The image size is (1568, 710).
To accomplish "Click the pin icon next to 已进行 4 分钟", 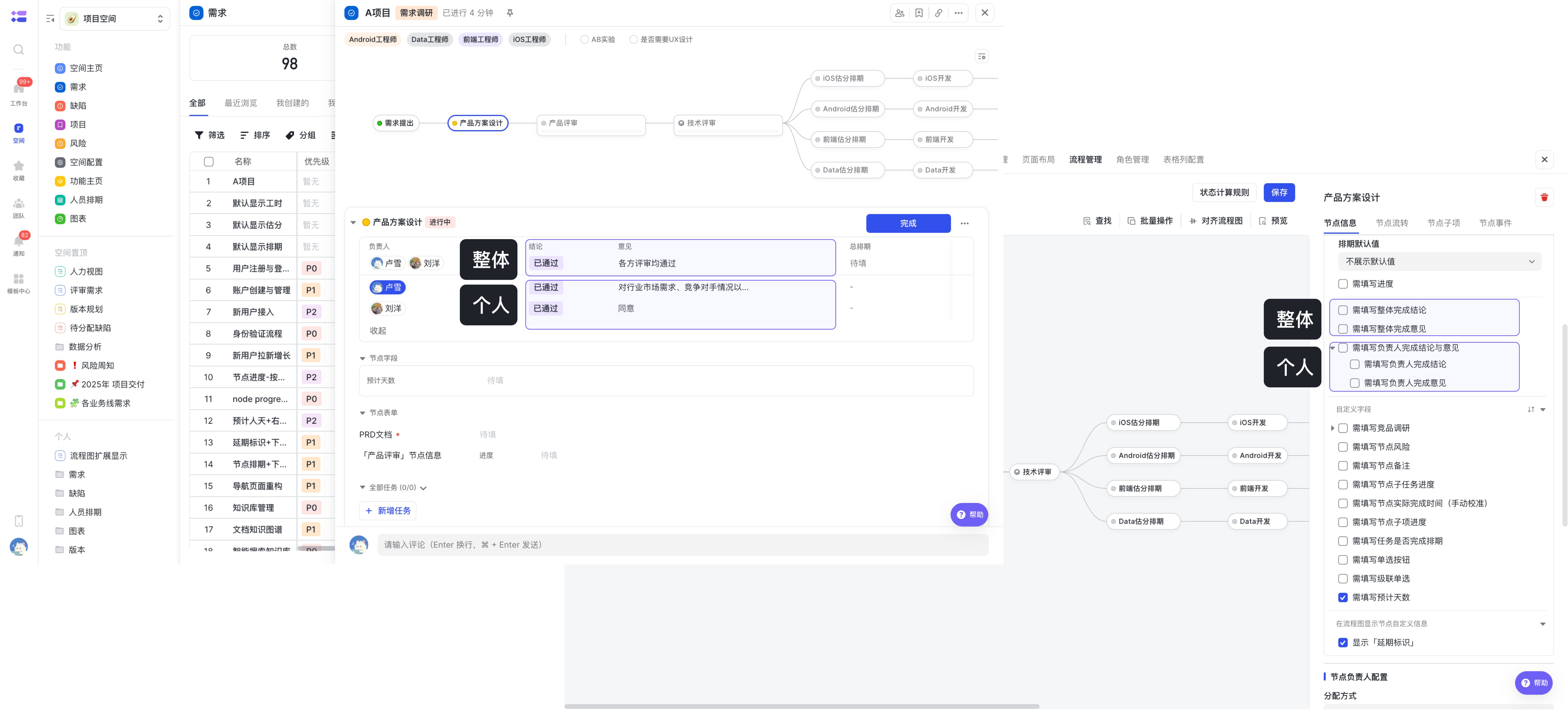I will click(x=510, y=13).
